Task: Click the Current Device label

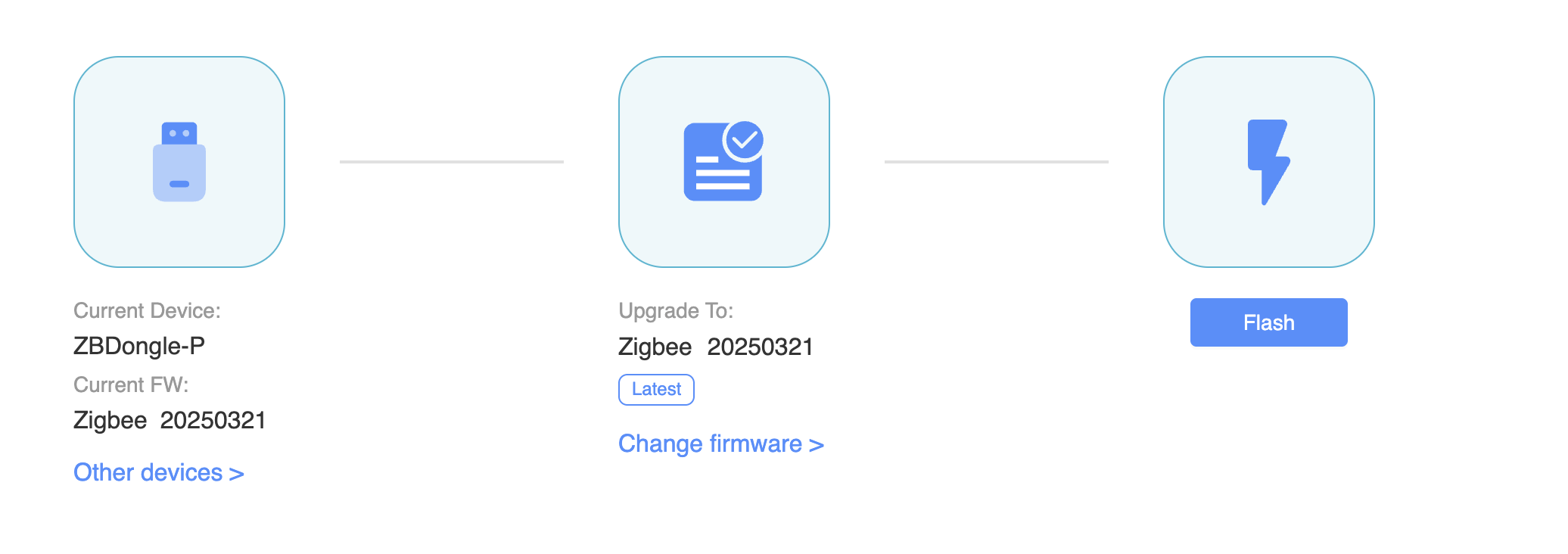Action: click(x=147, y=311)
